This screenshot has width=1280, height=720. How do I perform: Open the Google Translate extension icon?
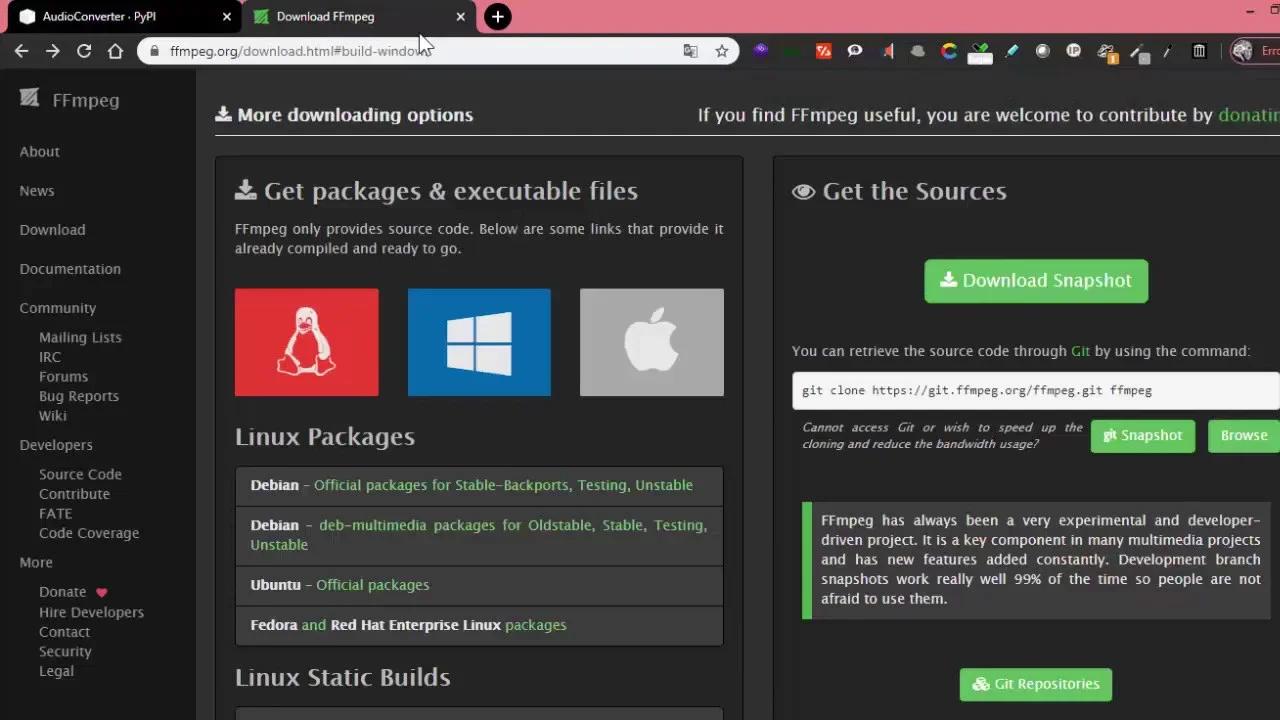[690, 50]
